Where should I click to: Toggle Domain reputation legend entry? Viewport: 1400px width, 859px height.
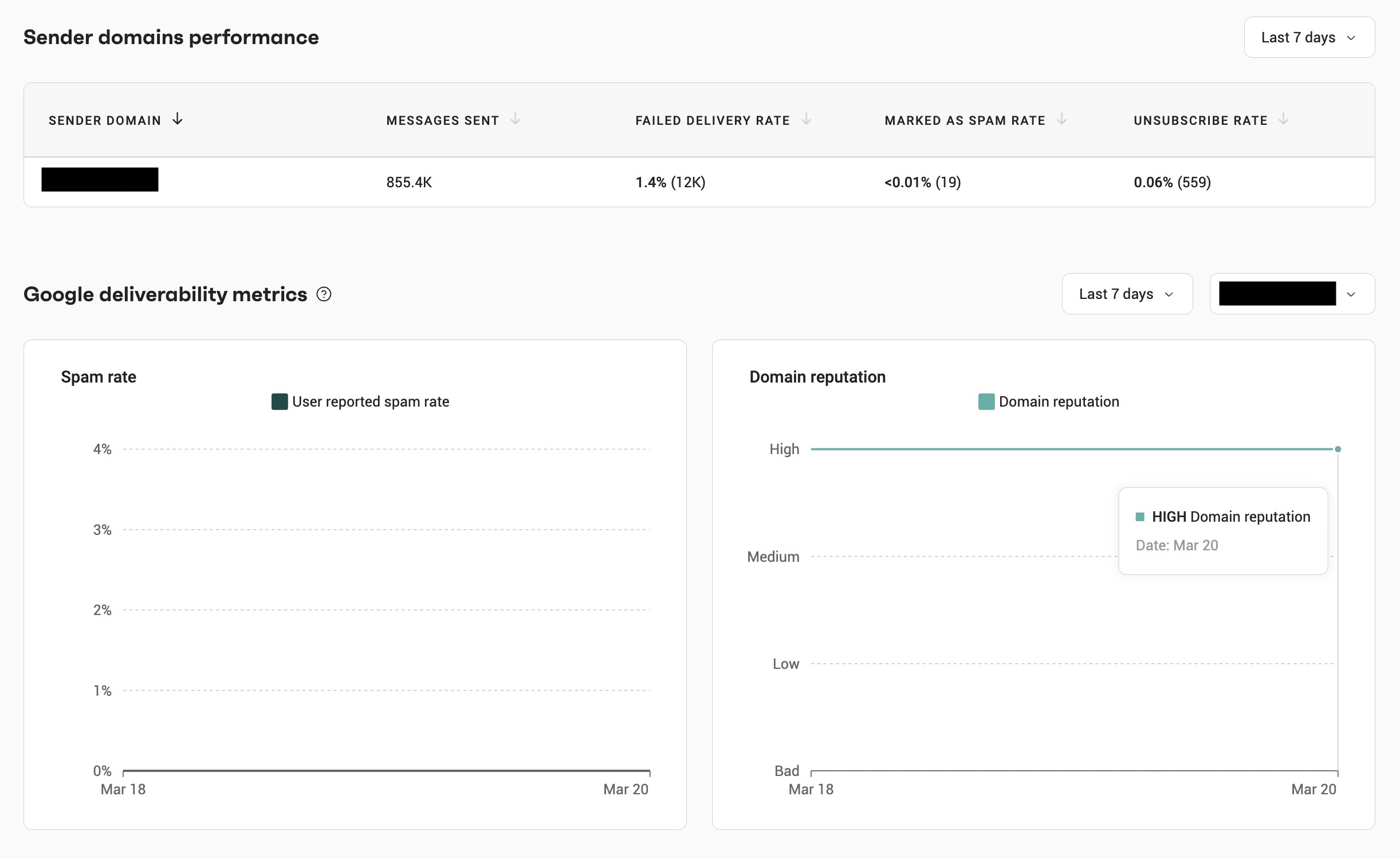pos(1058,401)
